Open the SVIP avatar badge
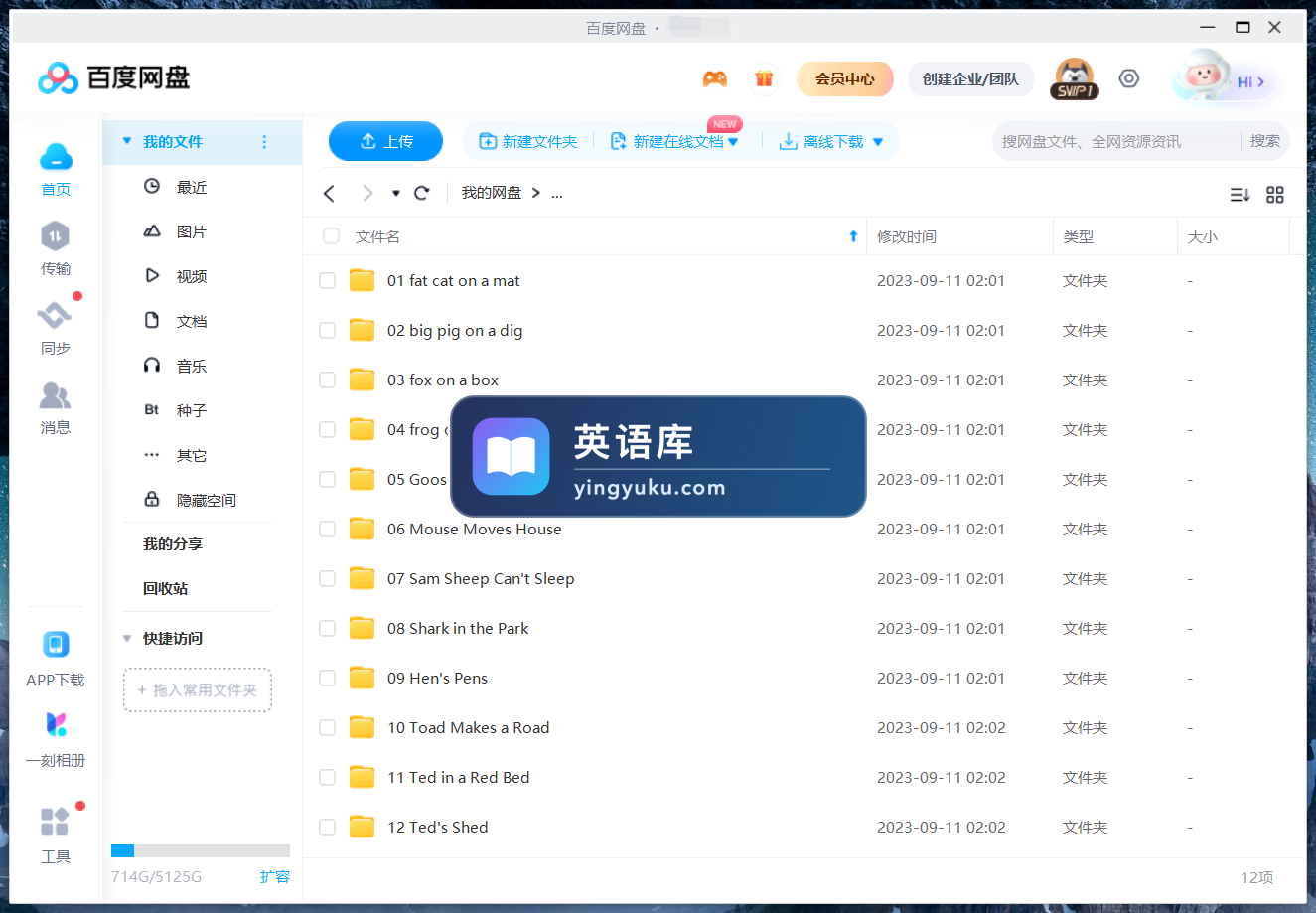 tap(1075, 78)
